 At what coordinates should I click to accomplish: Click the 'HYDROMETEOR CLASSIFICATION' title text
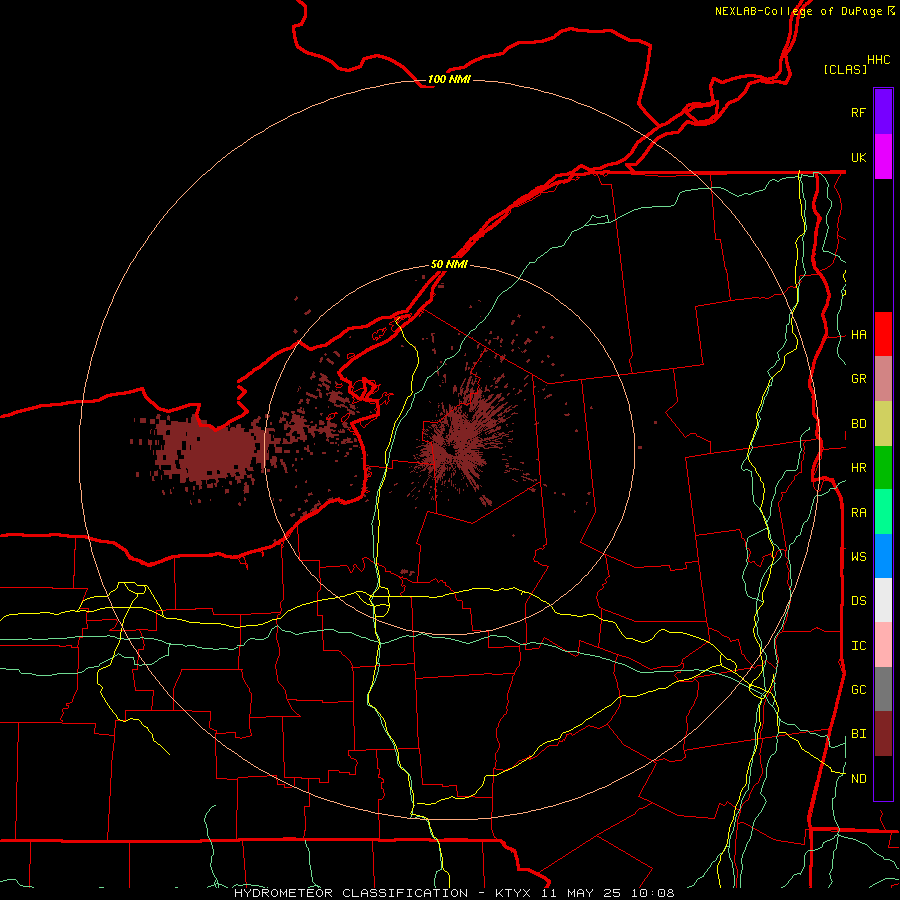[351, 893]
